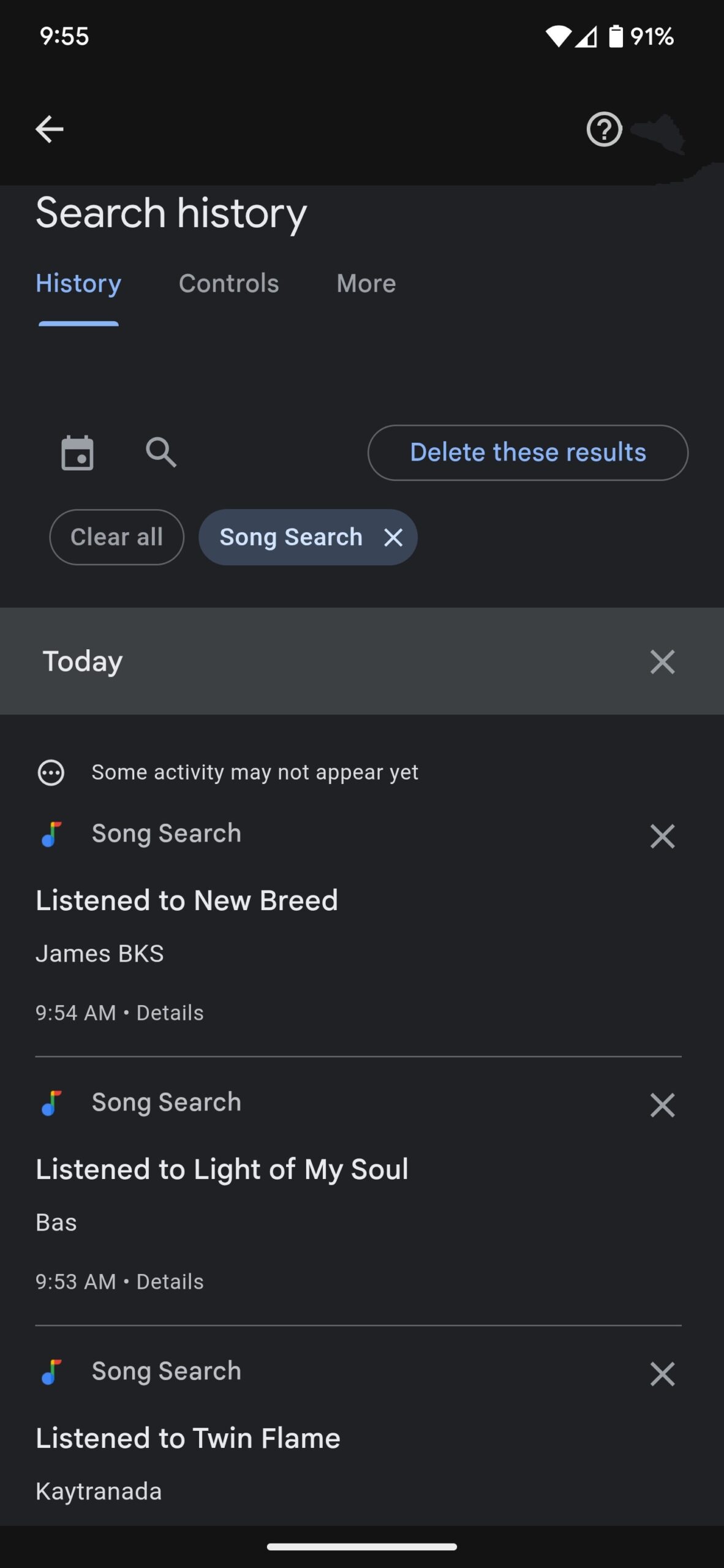
Task: Remove the Song Search filter chip
Action: pos(393,538)
